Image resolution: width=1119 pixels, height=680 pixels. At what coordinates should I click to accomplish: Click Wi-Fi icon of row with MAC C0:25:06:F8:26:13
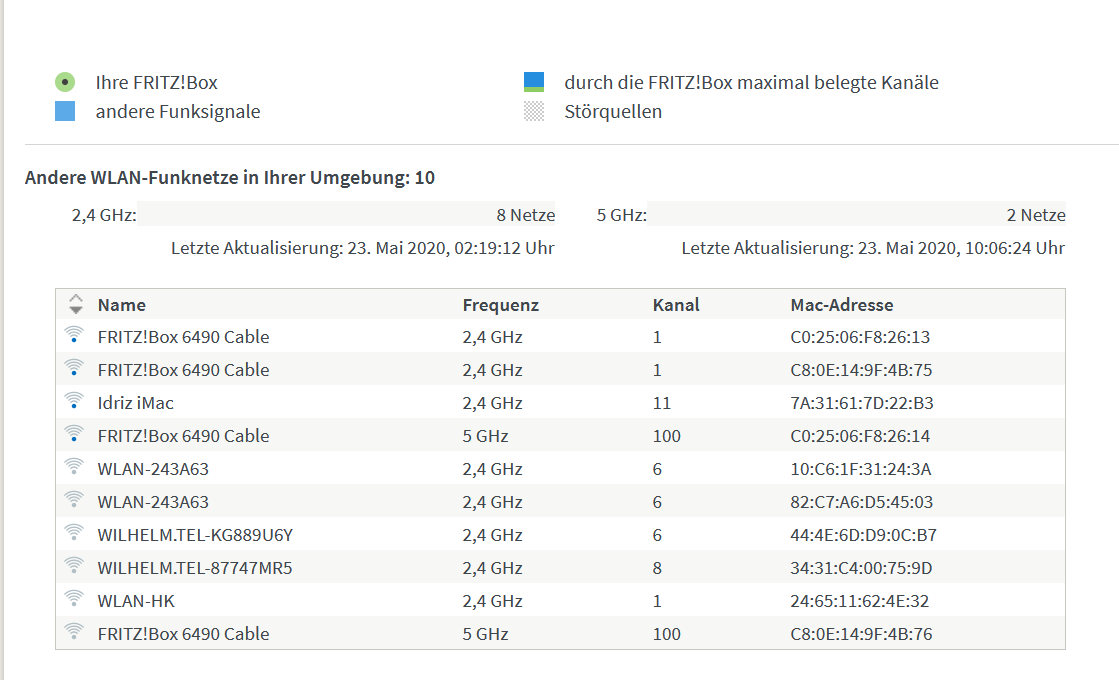73,336
